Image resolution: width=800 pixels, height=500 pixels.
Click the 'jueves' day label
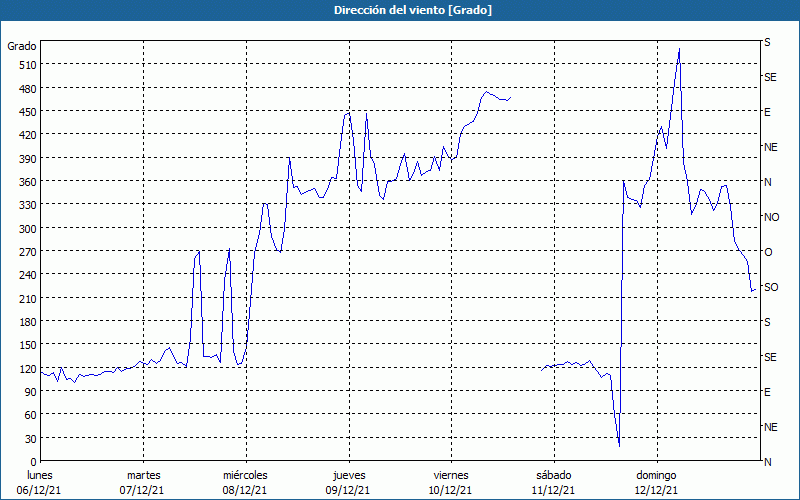tap(349, 475)
